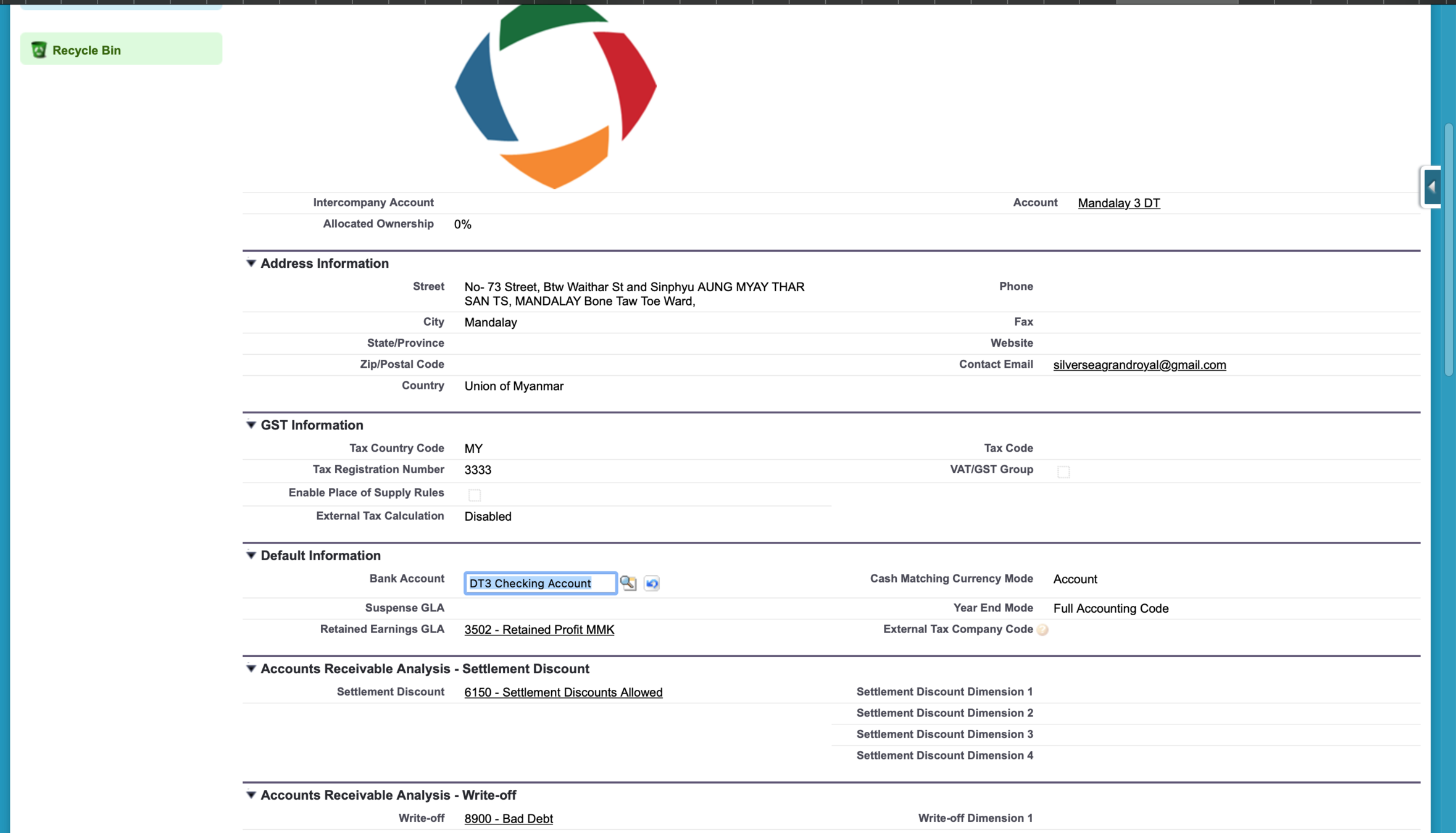Open the 3502 - Retained Profit MMK link

[539, 629]
